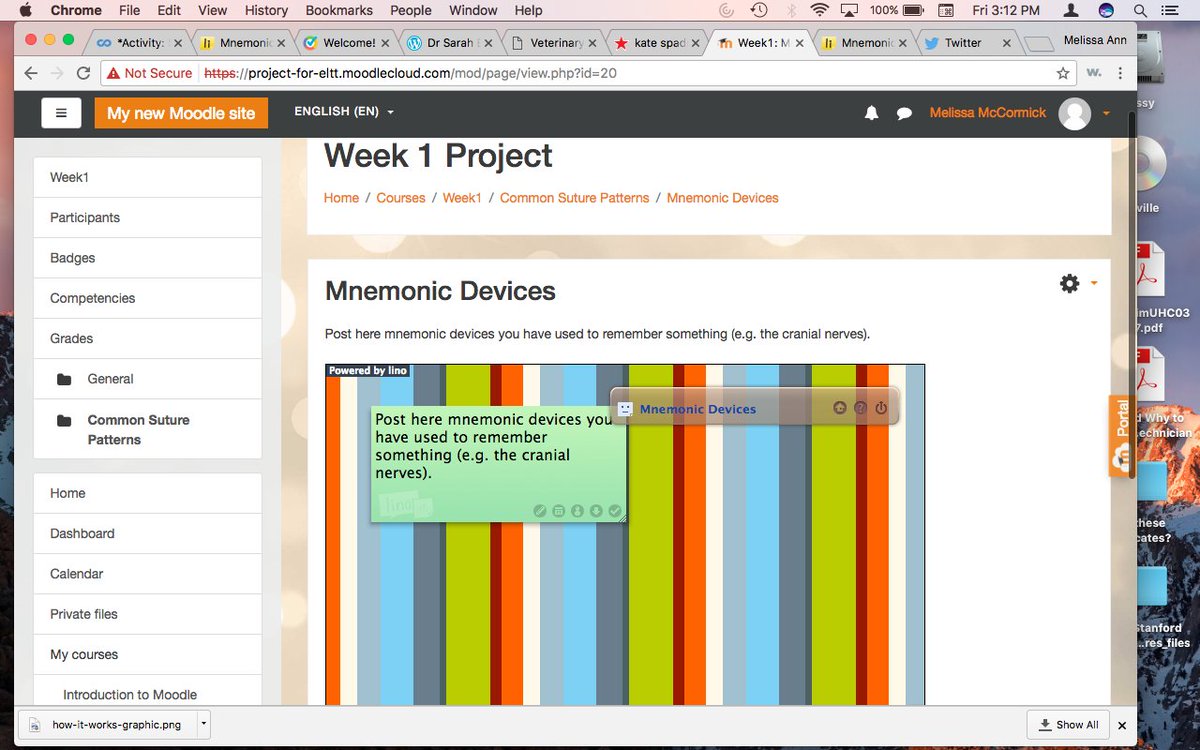Open the messages speech bubble icon
This screenshot has width=1200, height=750.
[904, 113]
